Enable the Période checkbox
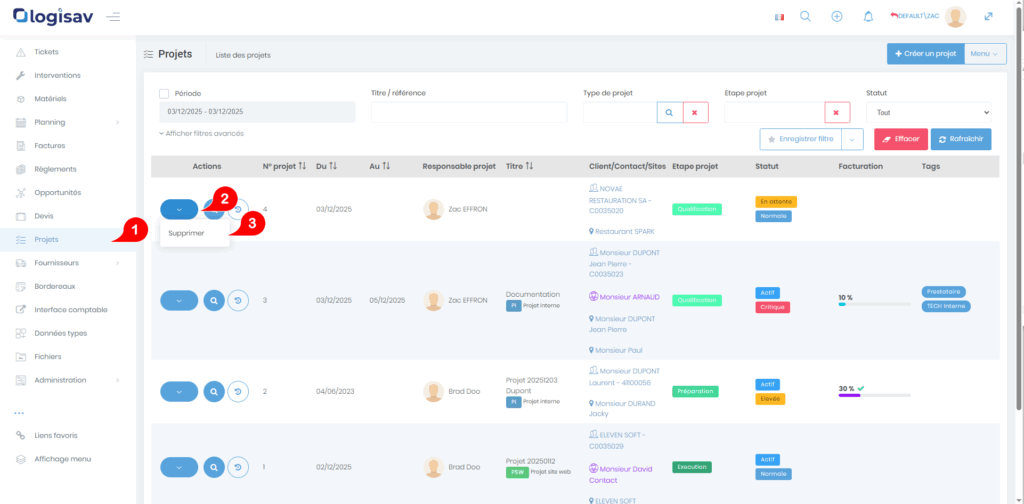The image size is (1024, 504). click(164, 94)
